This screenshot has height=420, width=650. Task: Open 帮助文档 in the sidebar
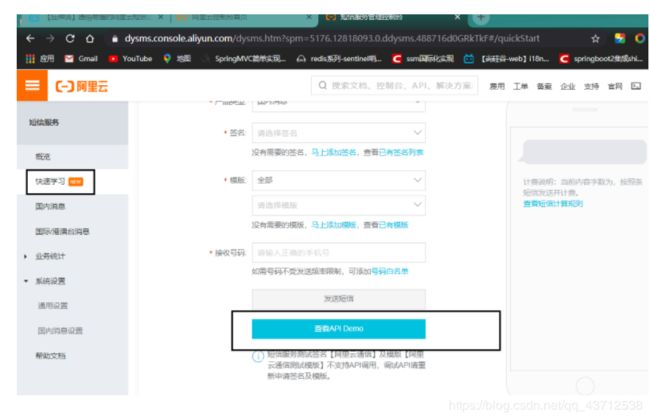click(50, 355)
